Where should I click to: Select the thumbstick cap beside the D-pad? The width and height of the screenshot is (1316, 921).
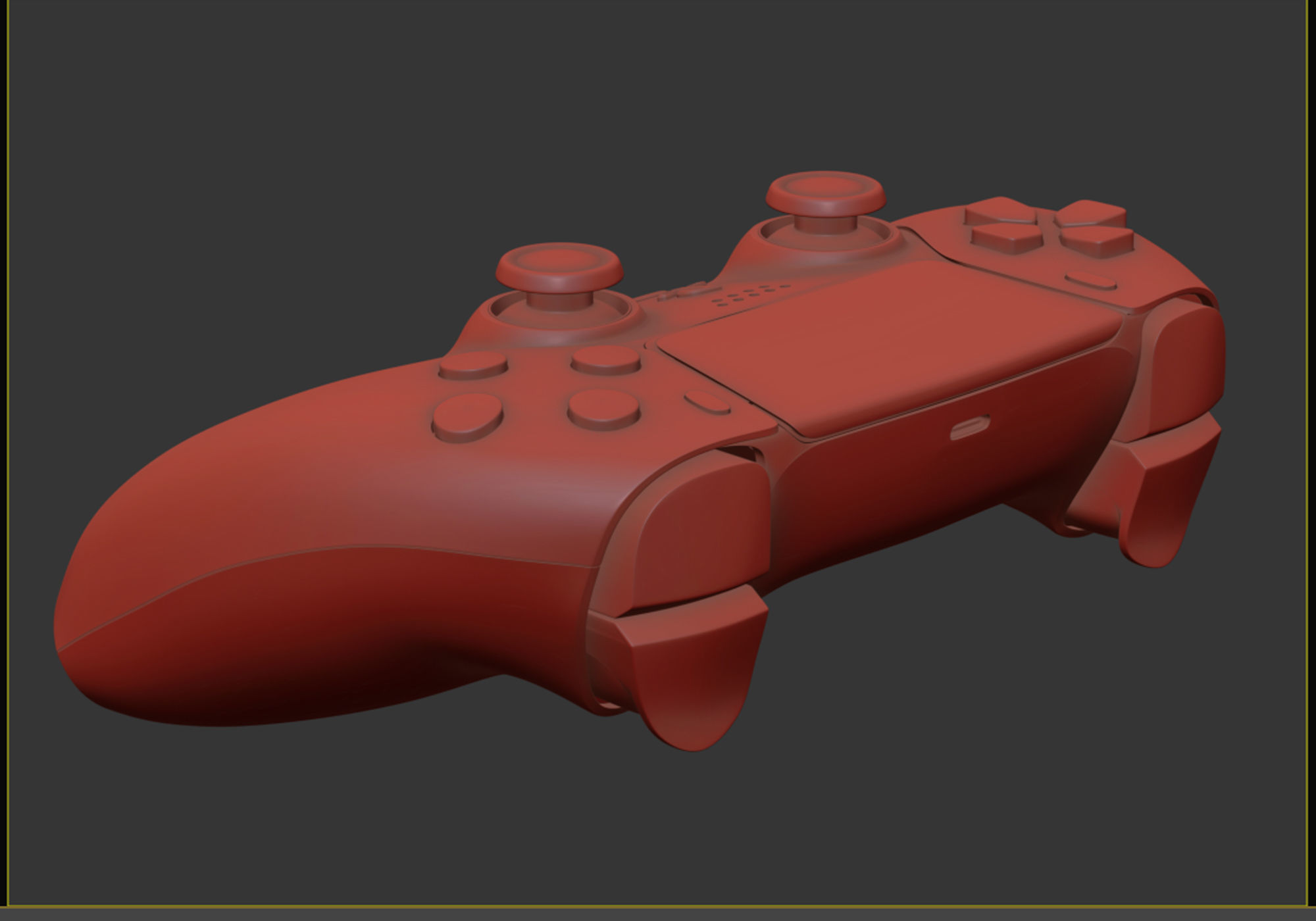coord(825,193)
